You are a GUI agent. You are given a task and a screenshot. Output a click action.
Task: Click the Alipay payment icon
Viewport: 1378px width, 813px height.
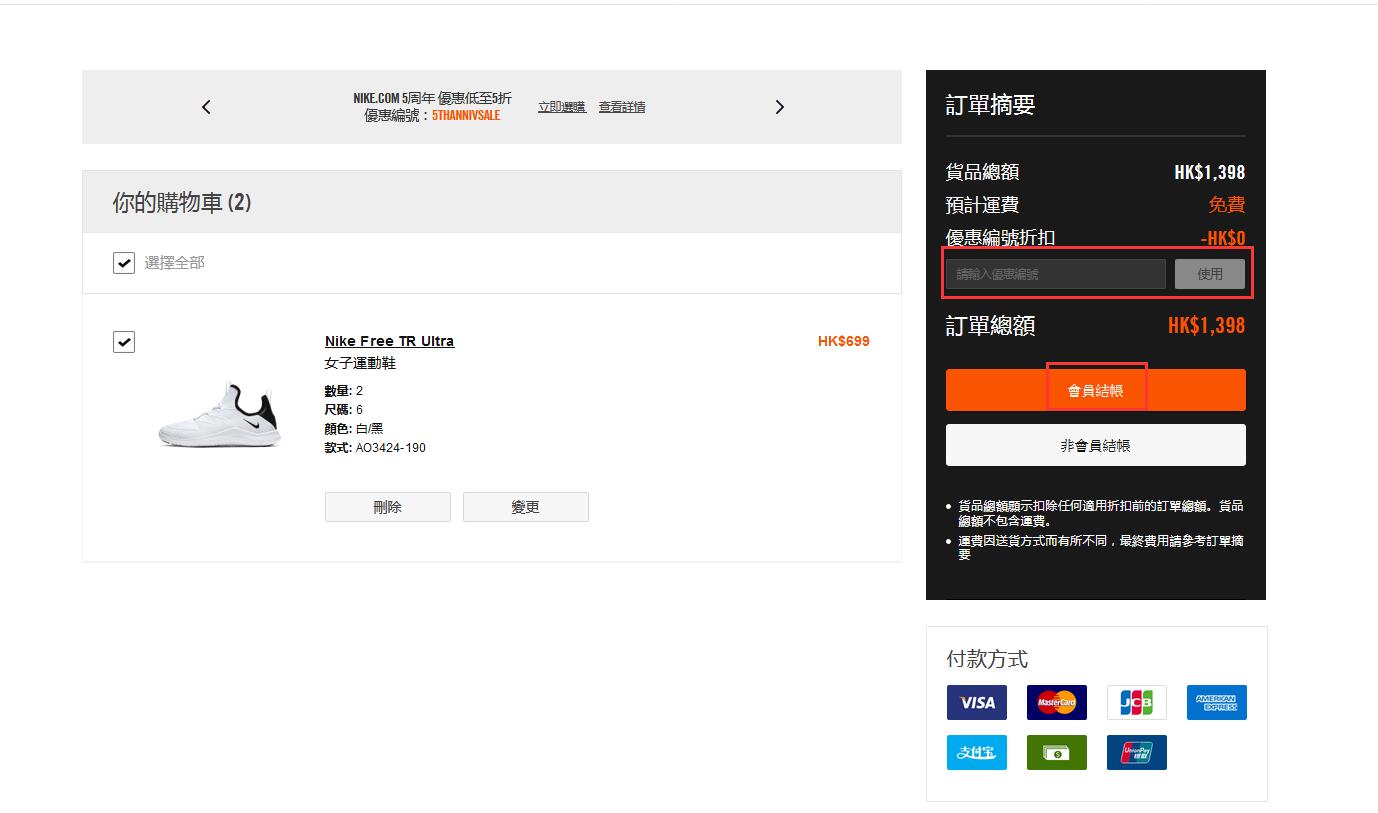click(x=976, y=753)
